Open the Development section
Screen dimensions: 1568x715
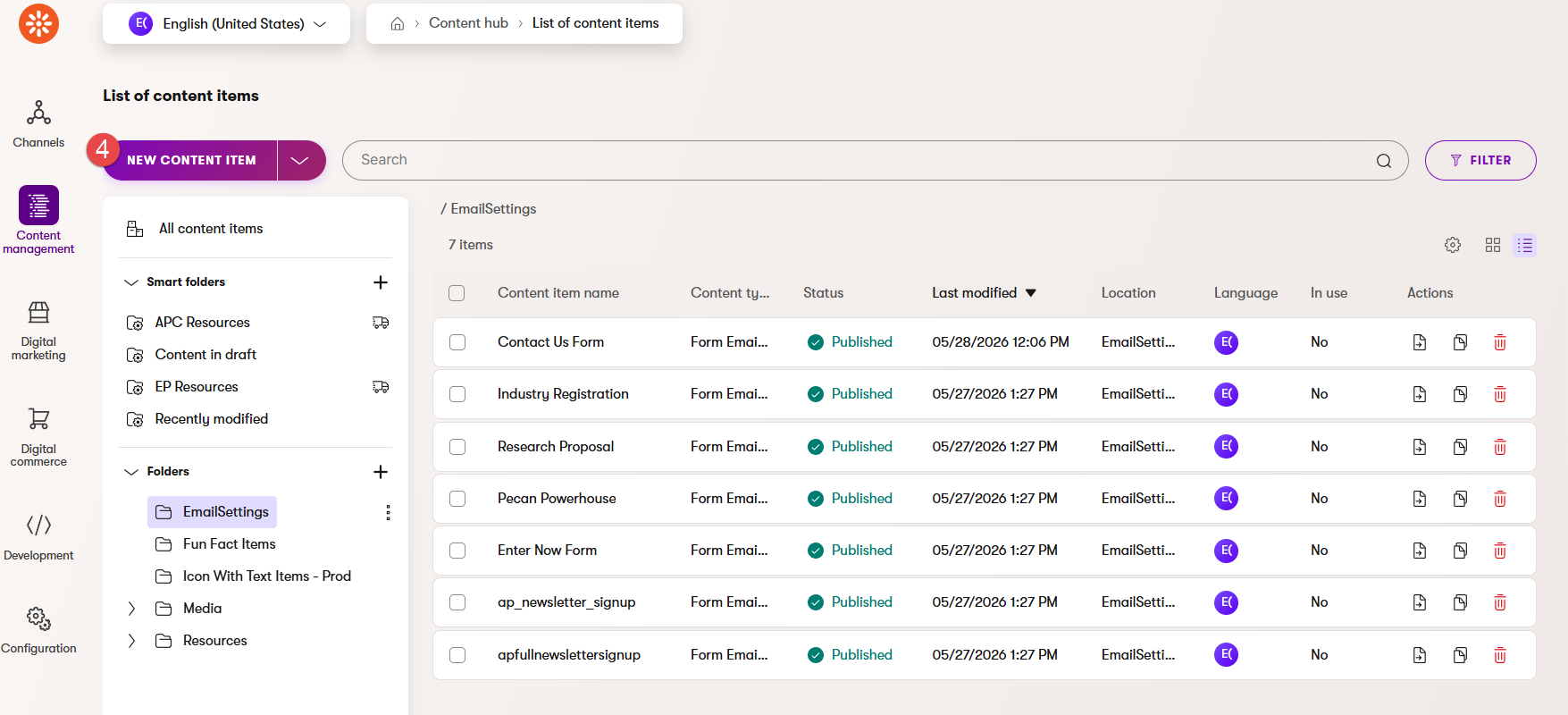tap(38, 537)
